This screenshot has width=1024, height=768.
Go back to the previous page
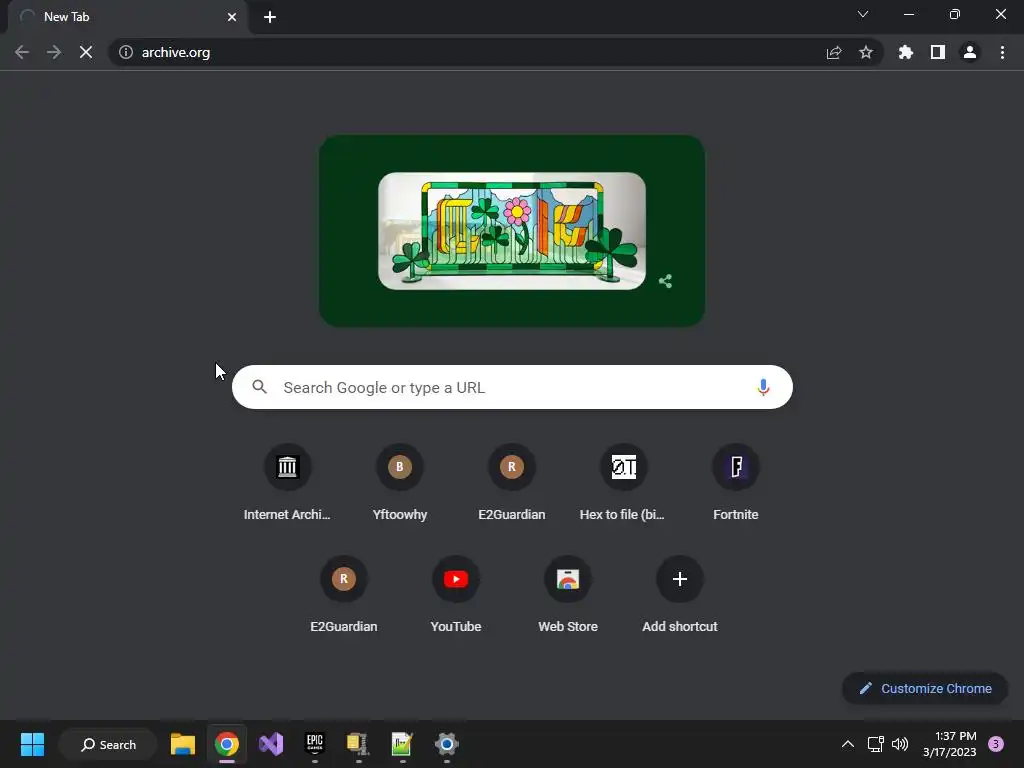pyautogui.click(x=22, y=52)
